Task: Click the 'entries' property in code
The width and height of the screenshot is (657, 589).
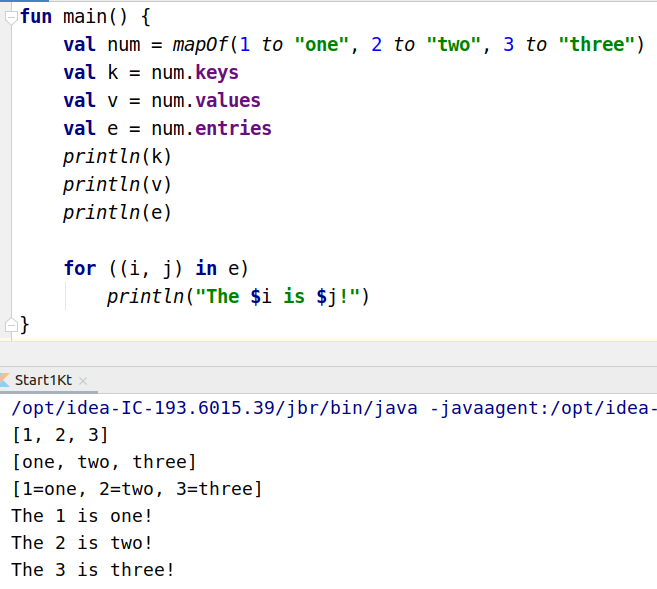Action: pyautogui.click(x=233, y=128)
